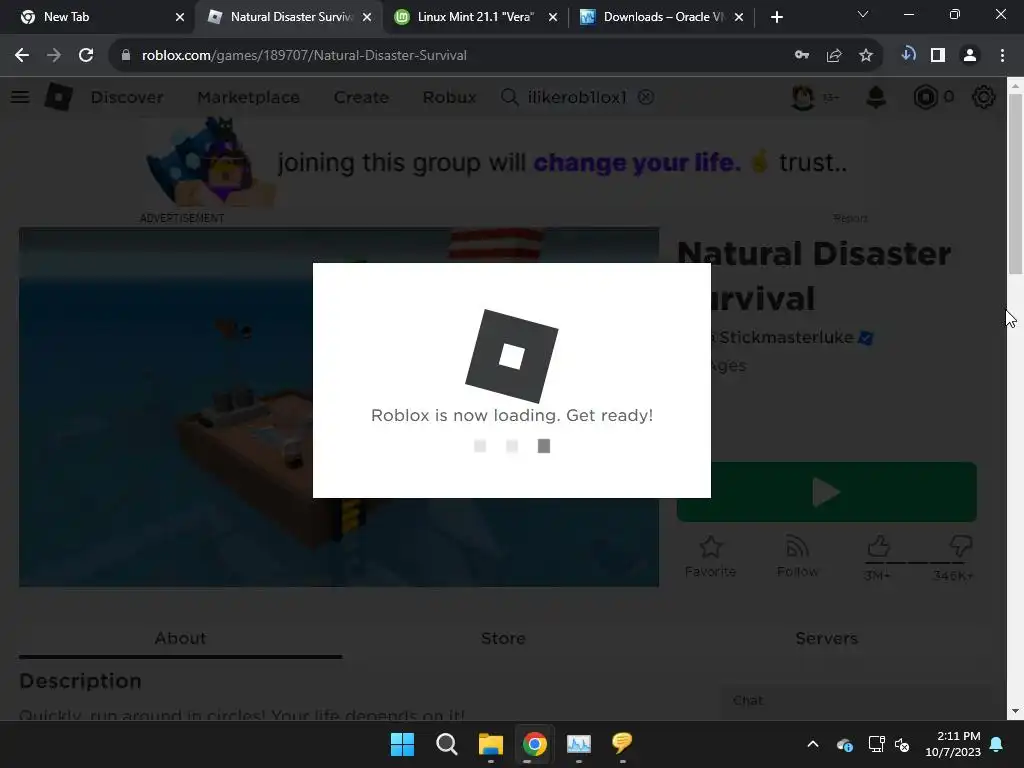Viewport: 1024px width, 768px height.
Task: Click the network tray icon
Action: pyautogui.click(x=876, y=744)
